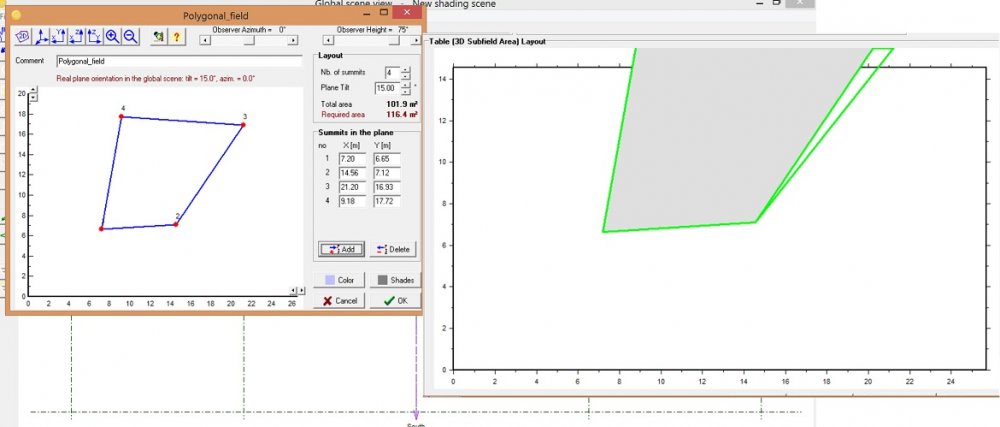
Task: Confirm the dialog with OK
Action: [394, 300]
